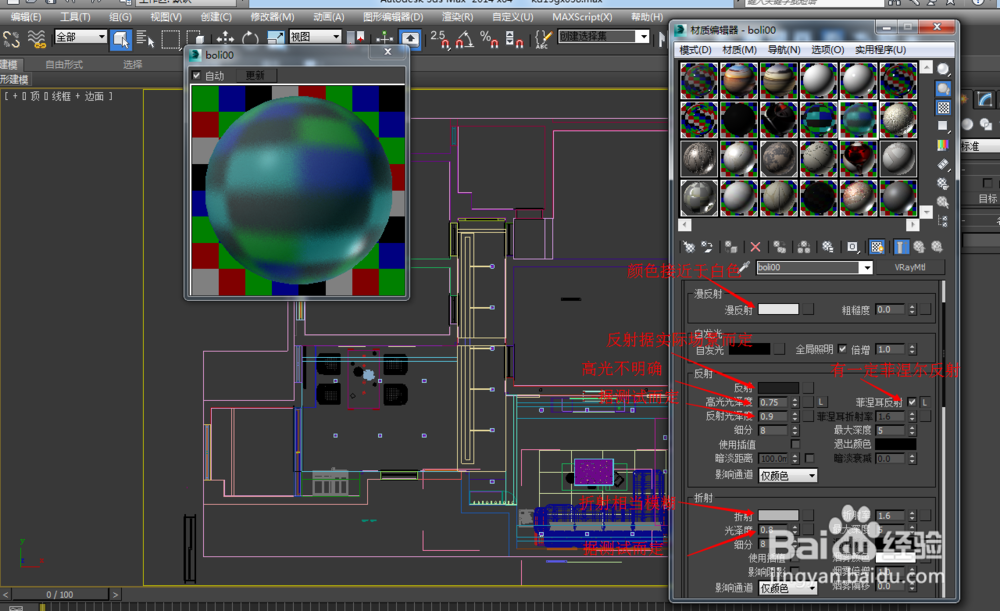Toggle the Show End Result icon

901,247
